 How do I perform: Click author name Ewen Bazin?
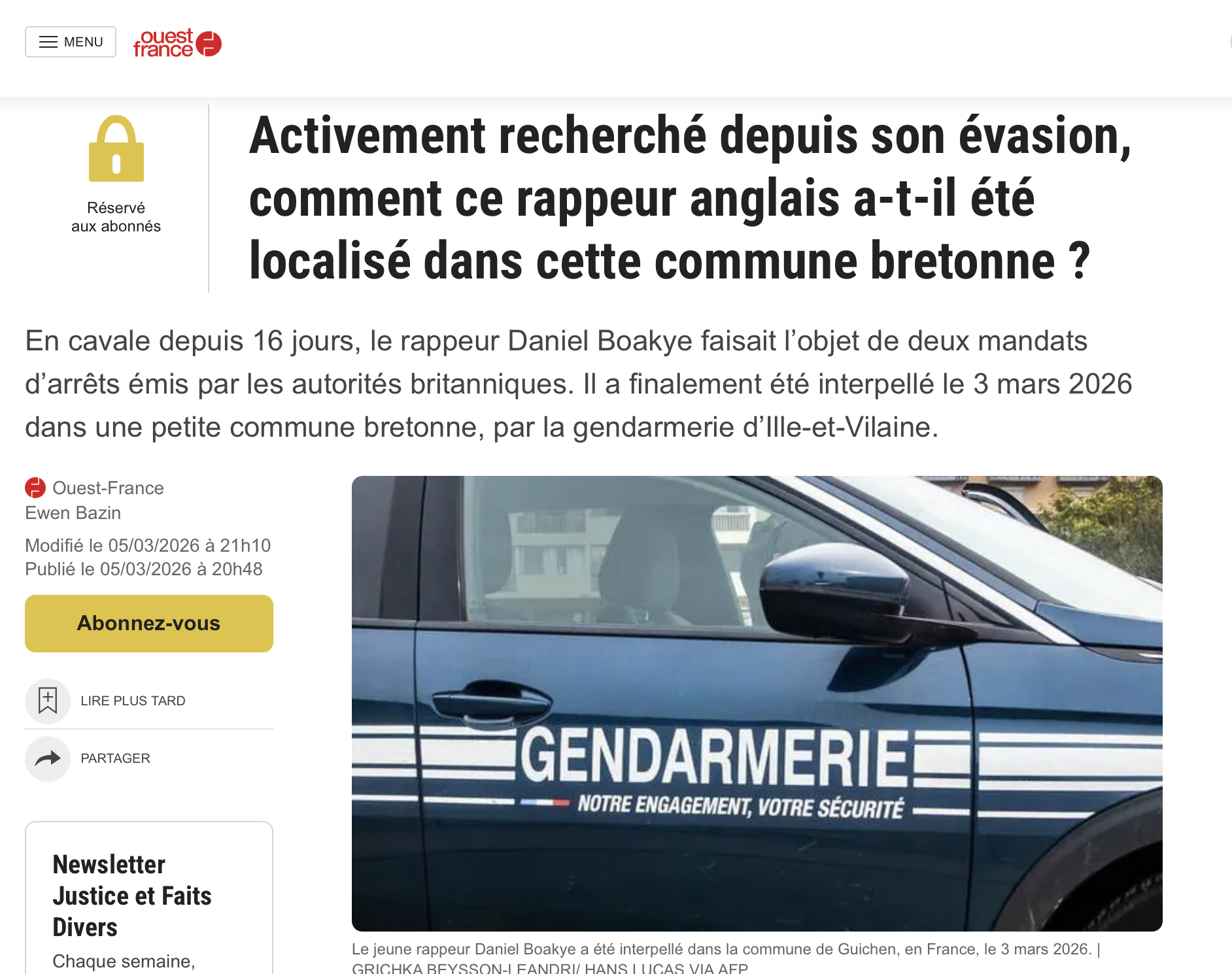tap(73, 512)
